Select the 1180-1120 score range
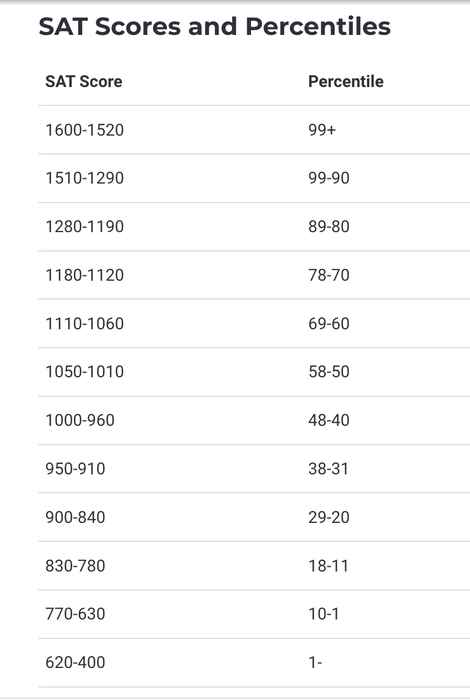The height and width of the screenshot is (700, 470). pyautogui.click(x=85, y=275)
